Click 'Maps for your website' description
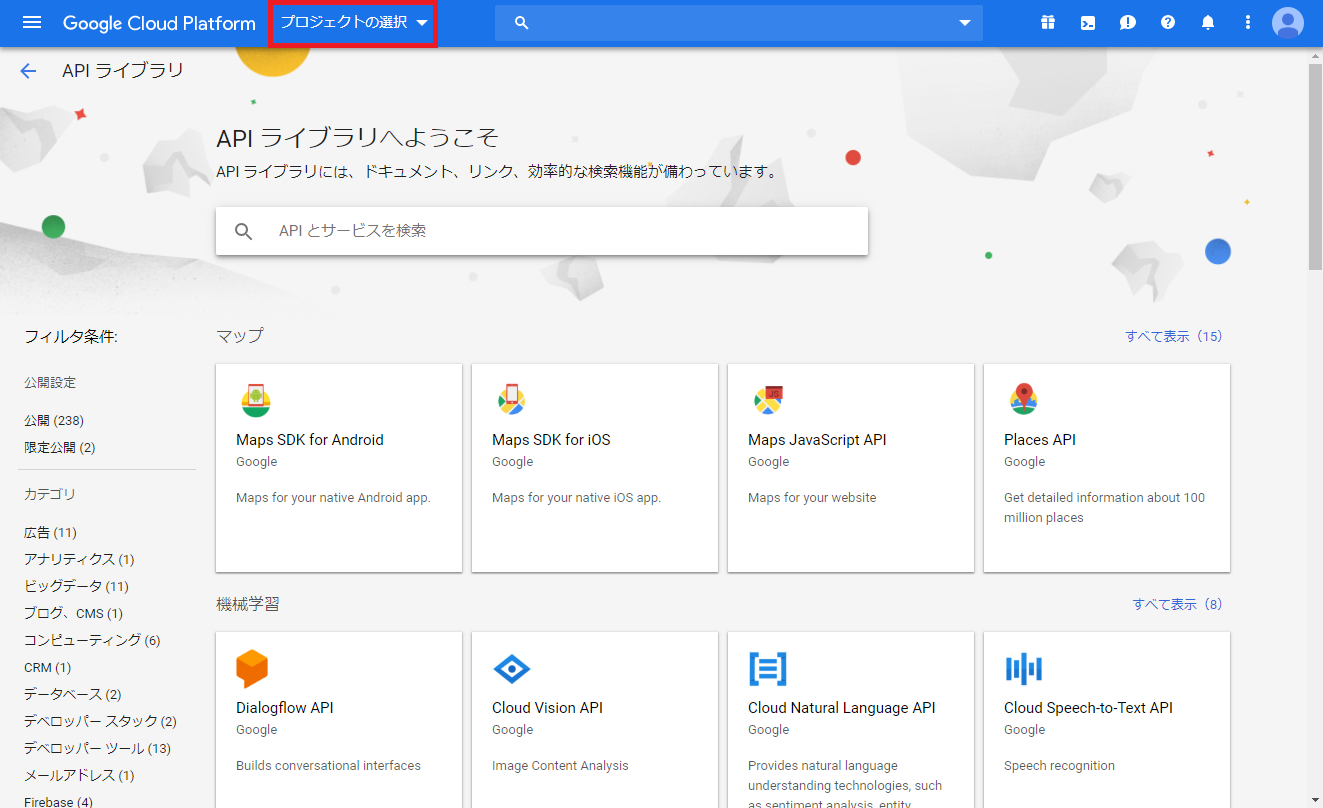The image size is (1323, 808). click(x=812, y=498)
